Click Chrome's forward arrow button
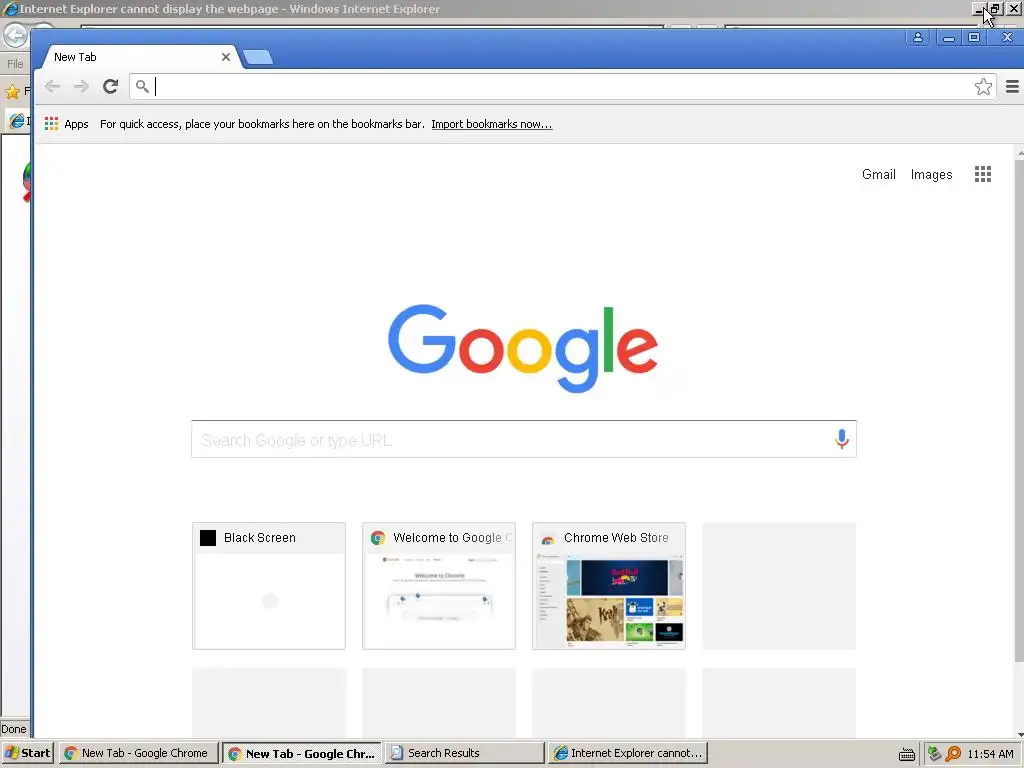 coord(81,86)
